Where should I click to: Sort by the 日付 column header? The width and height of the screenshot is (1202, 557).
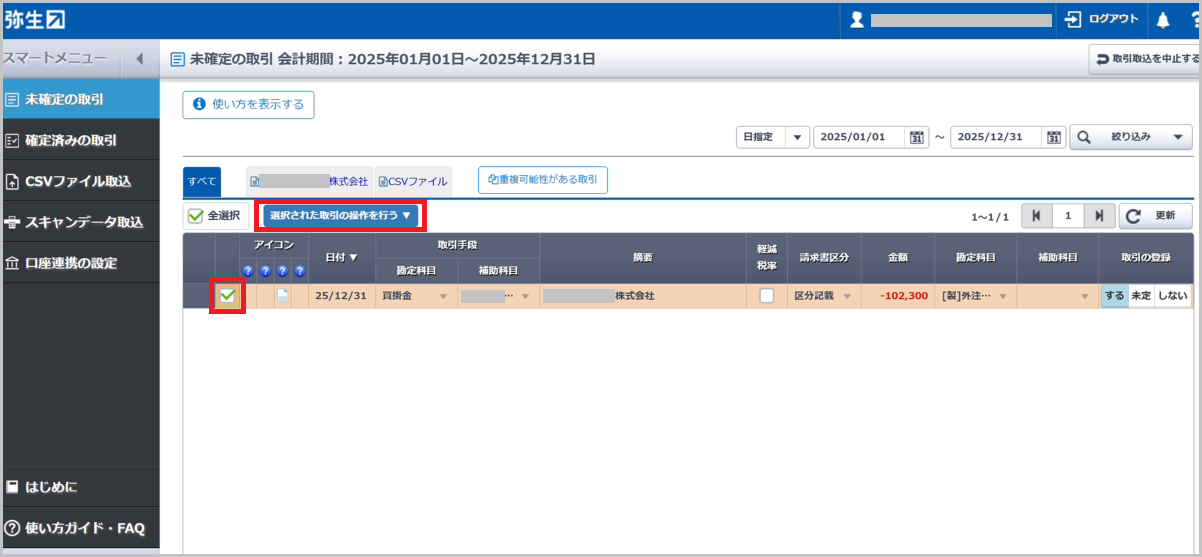(x=342, y=258)
